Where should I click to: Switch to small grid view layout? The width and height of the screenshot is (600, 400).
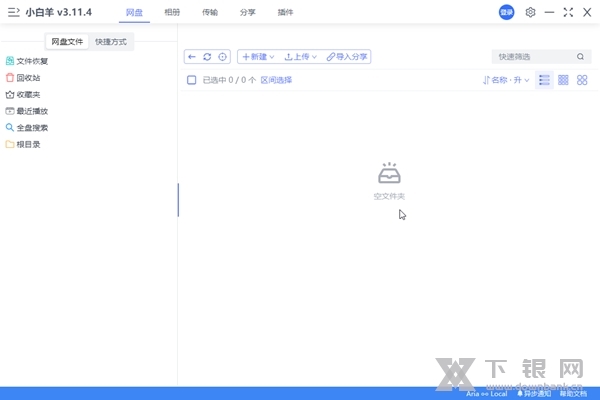click(563, 80)
